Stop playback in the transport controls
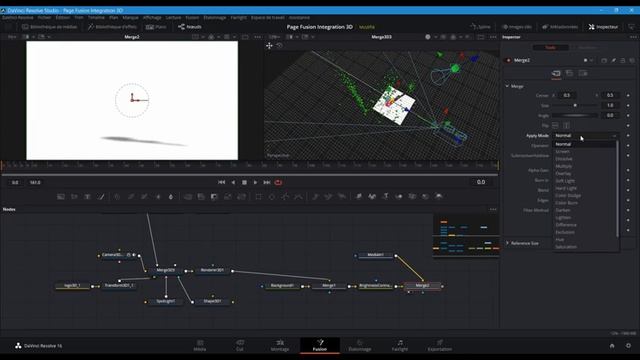The height and width of the screenshot is (360, 640). pyautogui.click(x=244, y=182)
